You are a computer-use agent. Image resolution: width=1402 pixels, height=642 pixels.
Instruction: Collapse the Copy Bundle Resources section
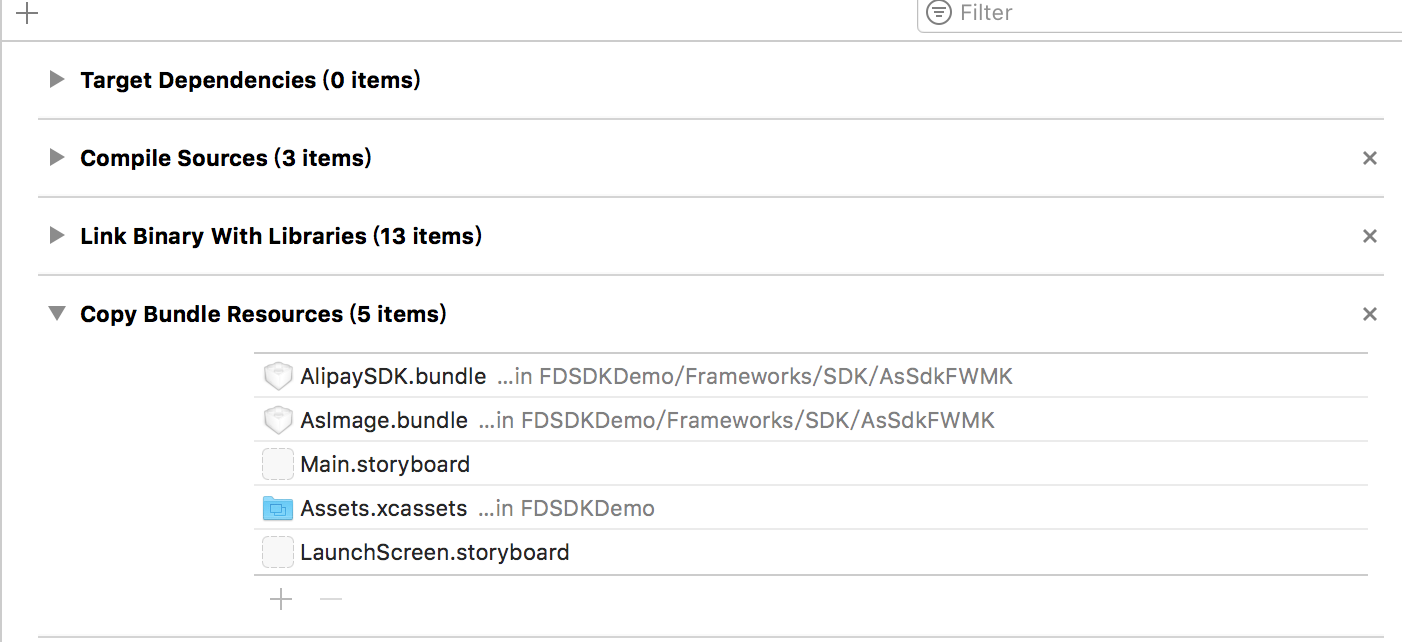pyautogui.click(x=57, y=314)
